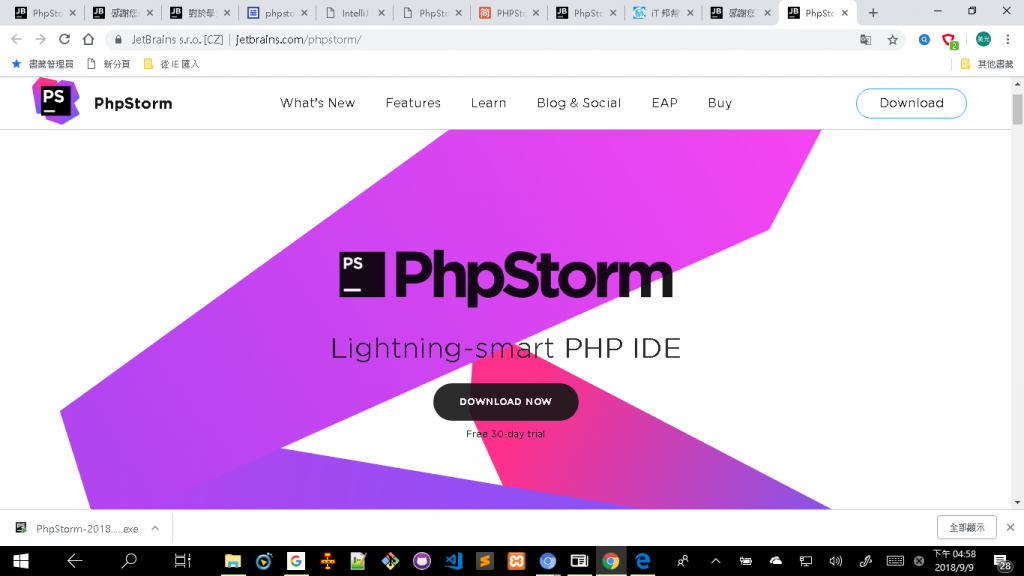The height and width of the screenshot is (576, 1024).
Task: Click the address bar URL jetbrains.com/phpstorm/
Action: pos(298,40)
